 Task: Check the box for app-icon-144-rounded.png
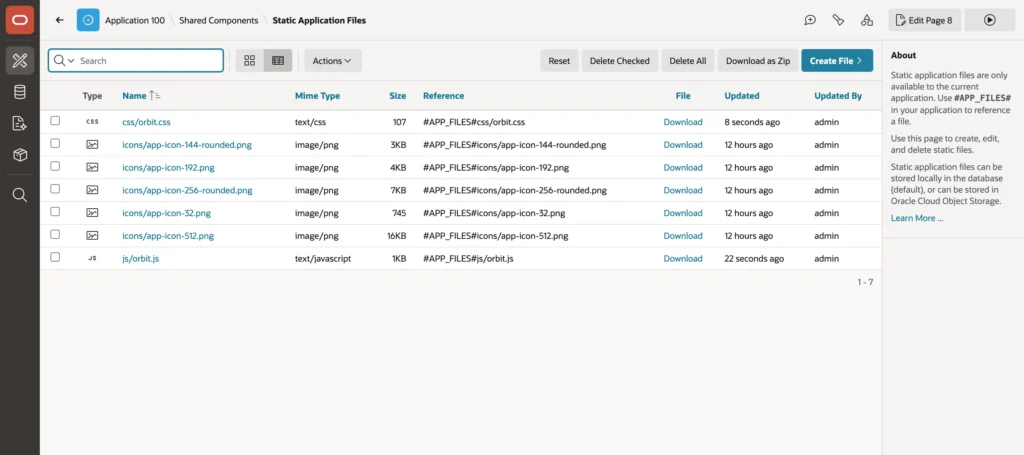click(55, 144)
